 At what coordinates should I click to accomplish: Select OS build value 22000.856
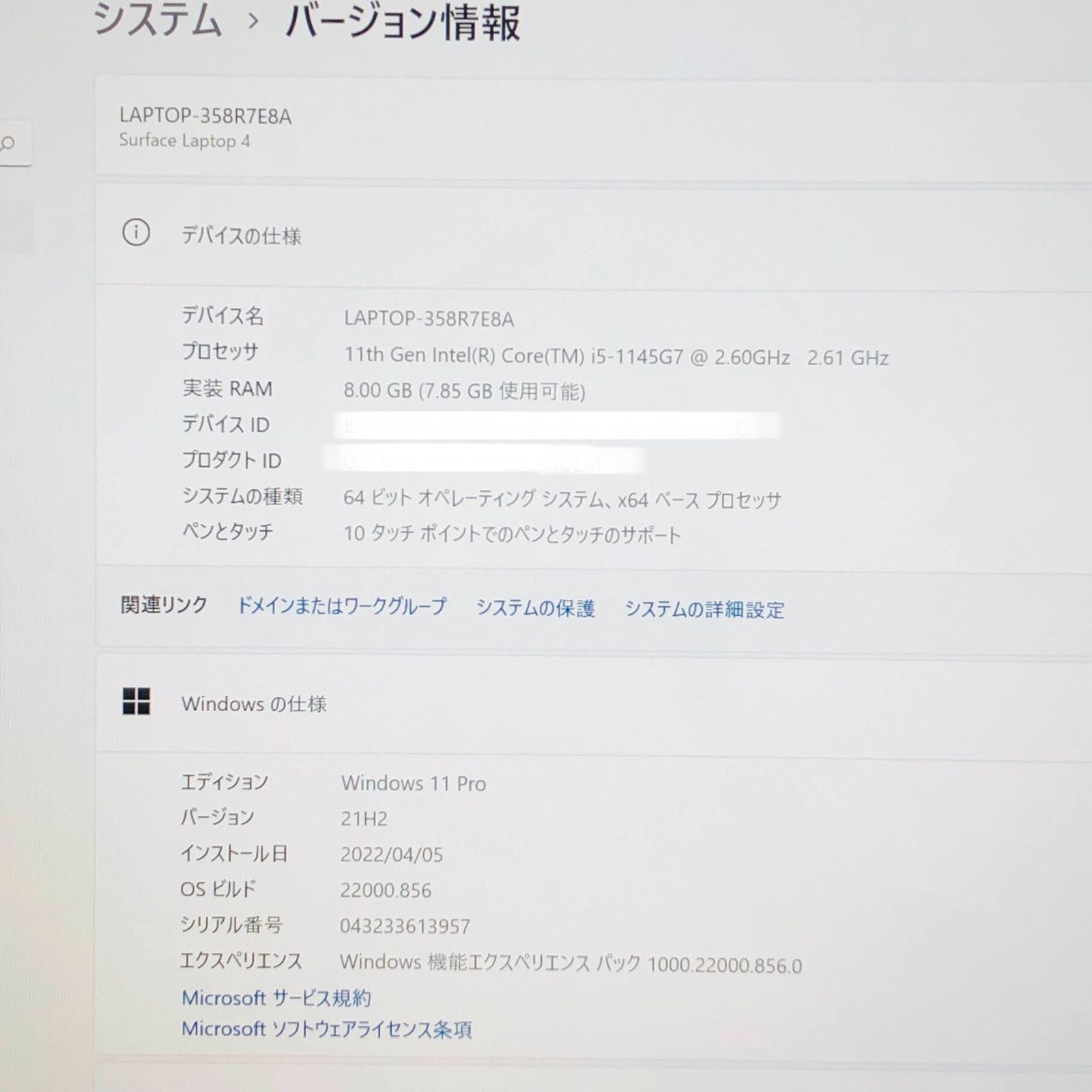(386, 890)
